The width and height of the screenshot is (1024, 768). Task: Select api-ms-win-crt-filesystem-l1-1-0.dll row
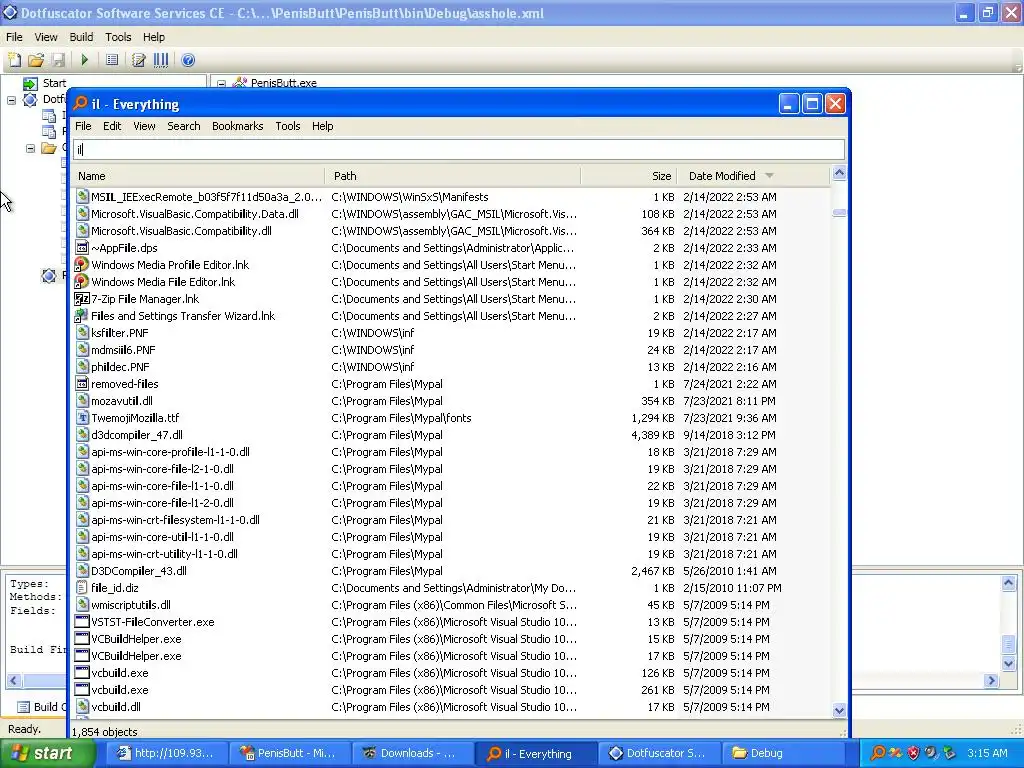pos(451,520)
